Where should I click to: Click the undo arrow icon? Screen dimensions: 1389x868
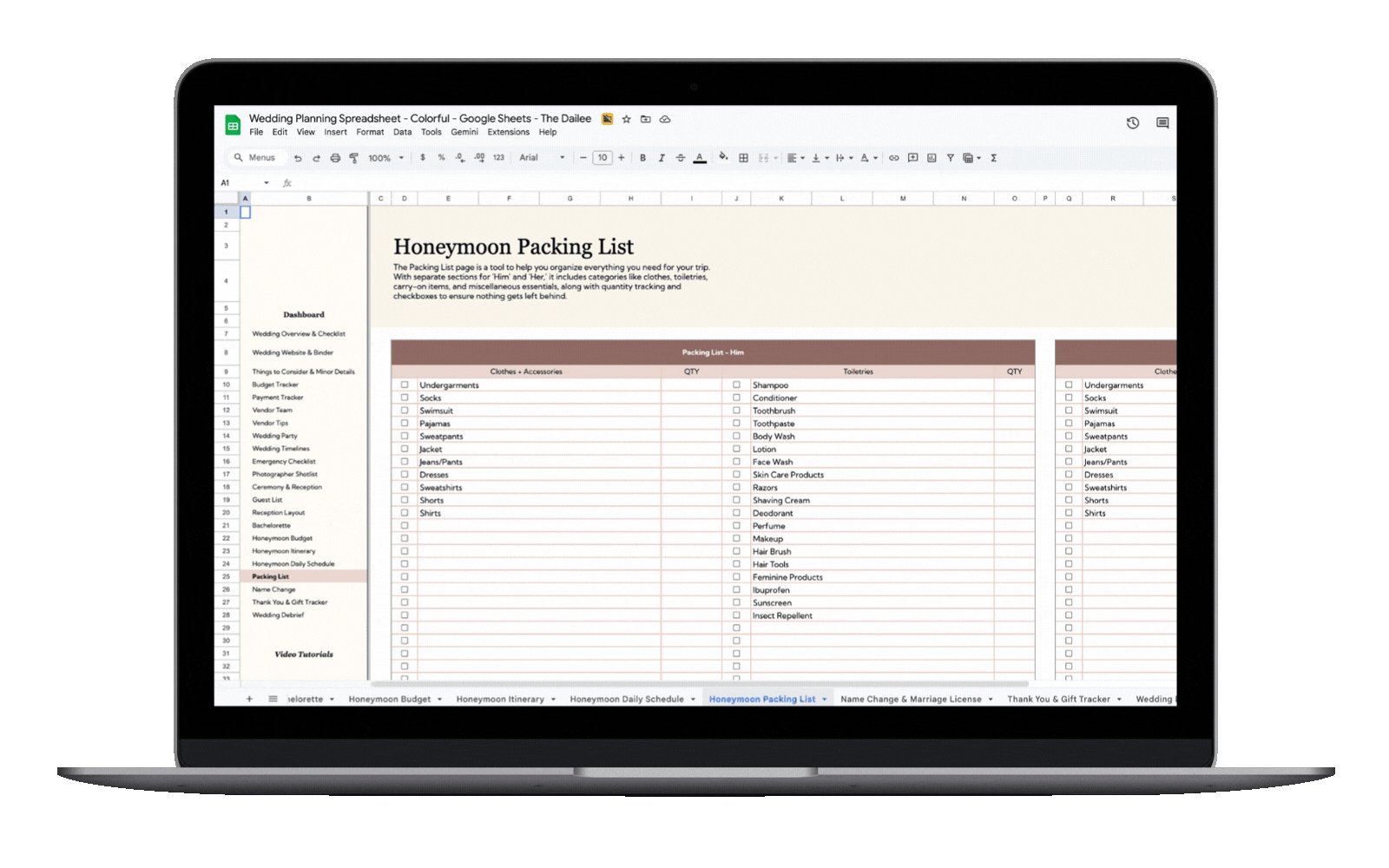pos(298,158)
